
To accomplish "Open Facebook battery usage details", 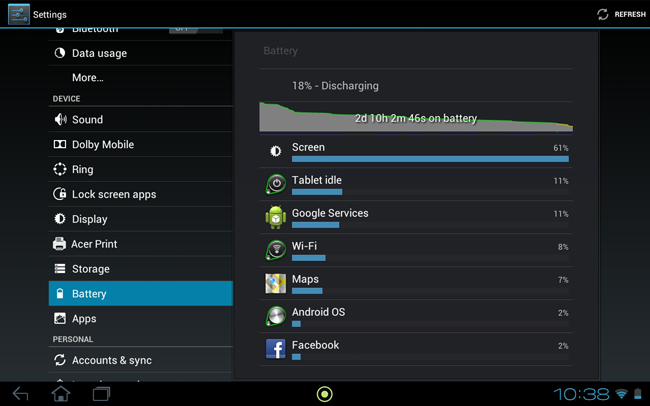I will click(416, 349).
